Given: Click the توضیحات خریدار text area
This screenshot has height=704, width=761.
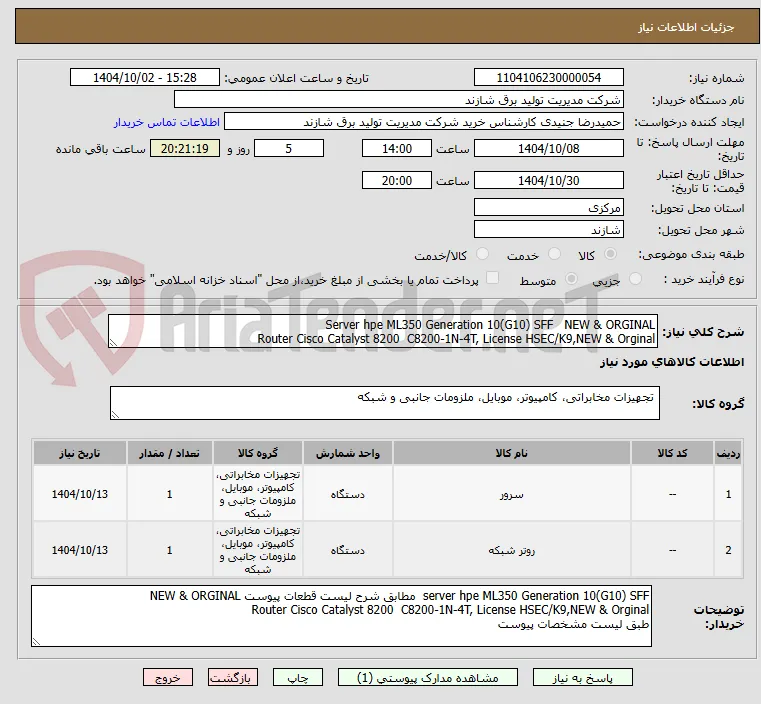Looking at the screenshot, I should [x=341, y=616].
